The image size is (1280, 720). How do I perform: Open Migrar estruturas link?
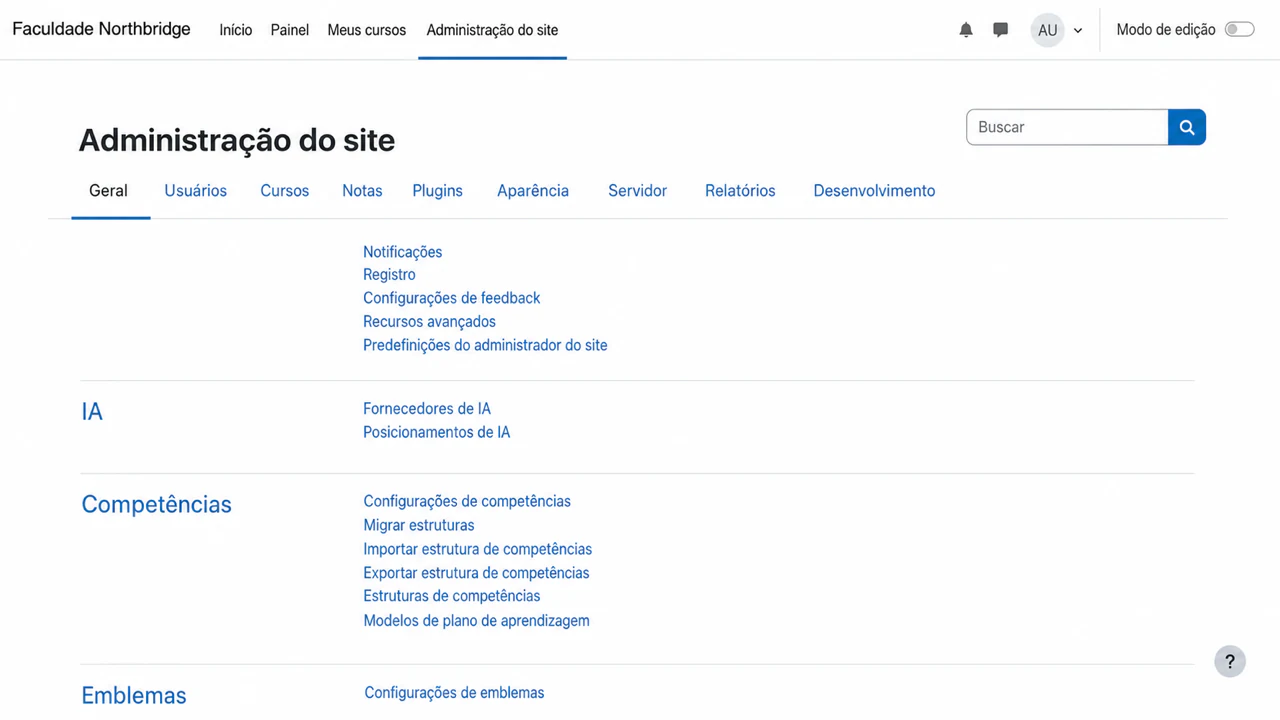click(x=419, y=526)
